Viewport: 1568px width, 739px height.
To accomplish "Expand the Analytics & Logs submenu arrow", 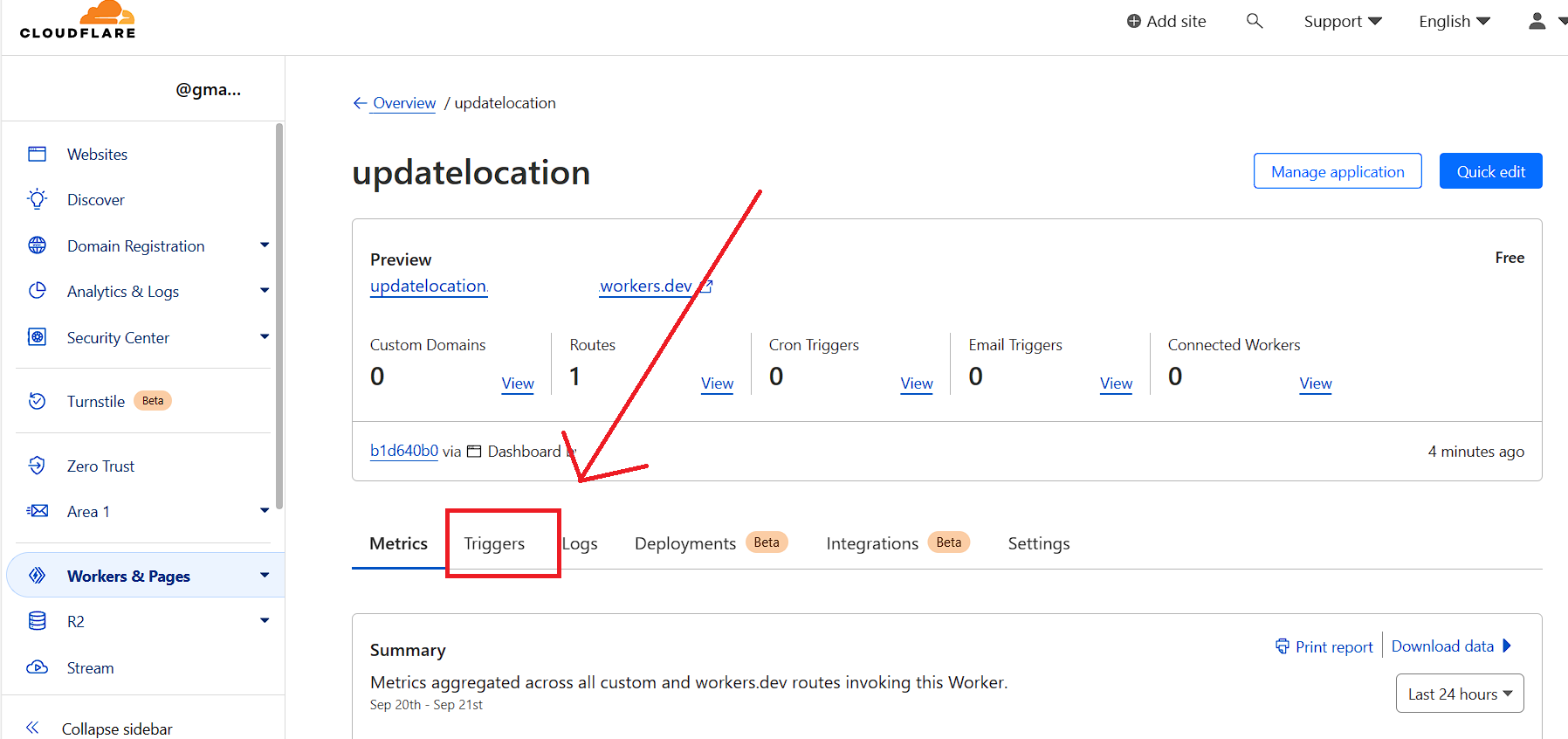I will point(265,291).
